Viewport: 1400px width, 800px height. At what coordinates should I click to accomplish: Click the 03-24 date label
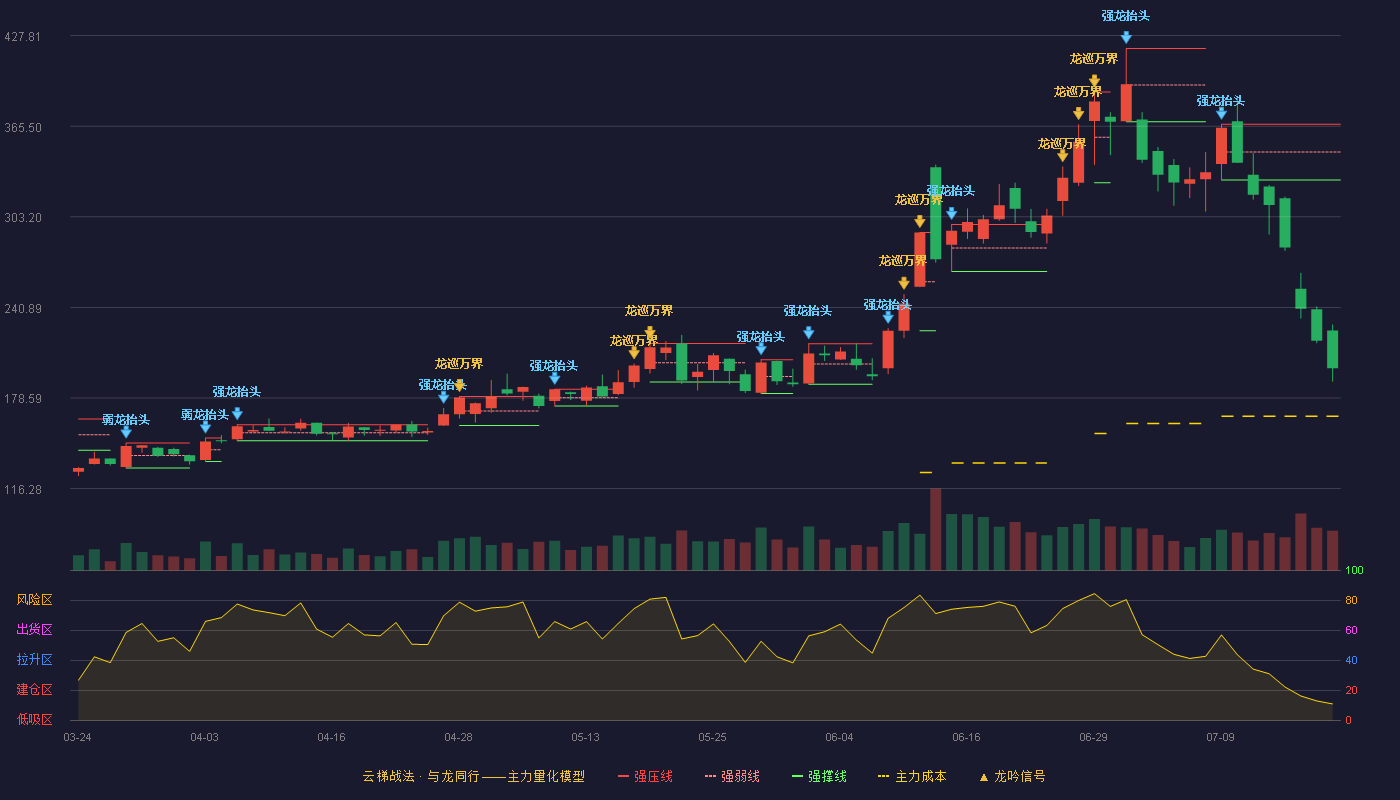(77, 737)
